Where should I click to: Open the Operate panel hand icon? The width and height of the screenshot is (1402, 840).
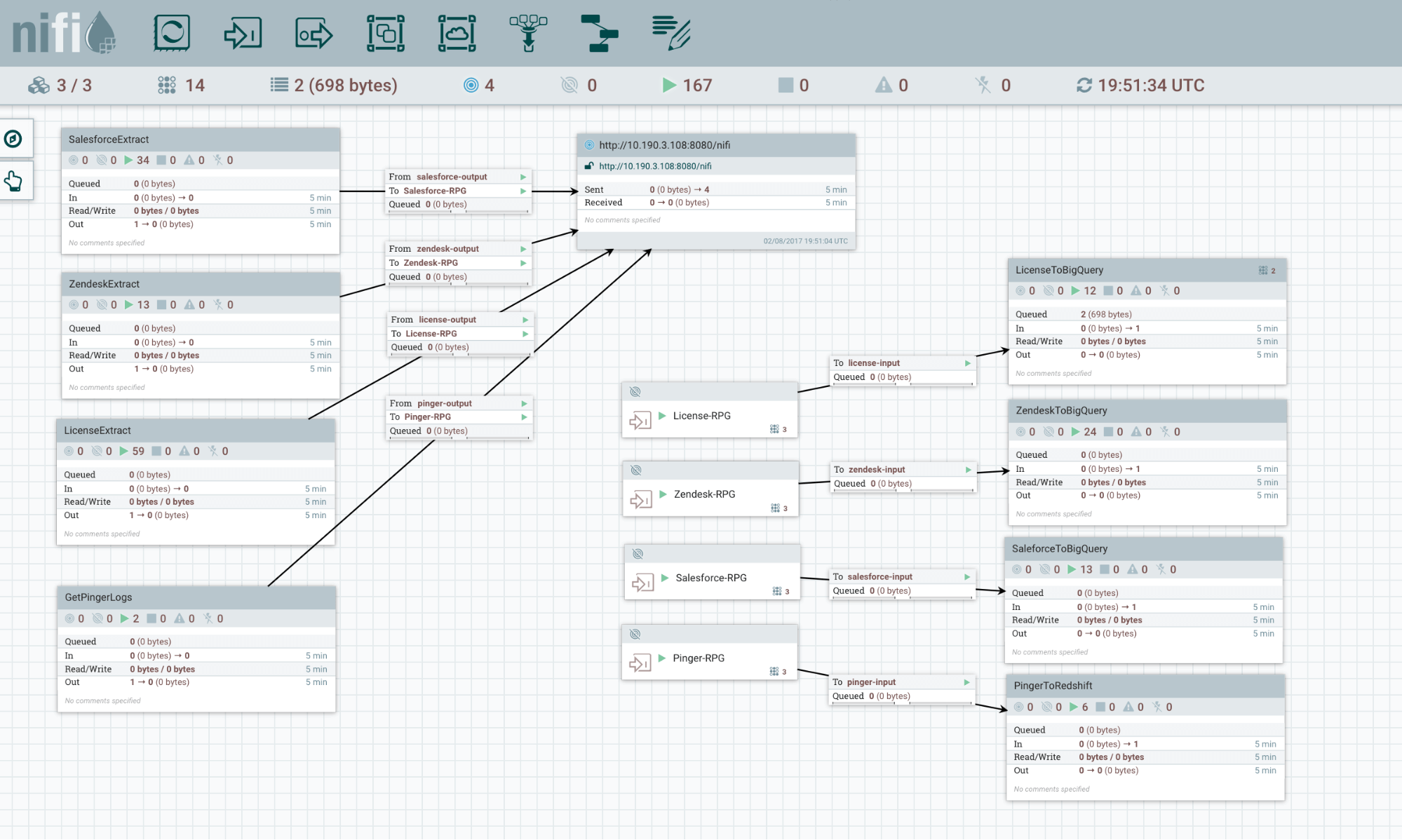[x=13, y=182]
